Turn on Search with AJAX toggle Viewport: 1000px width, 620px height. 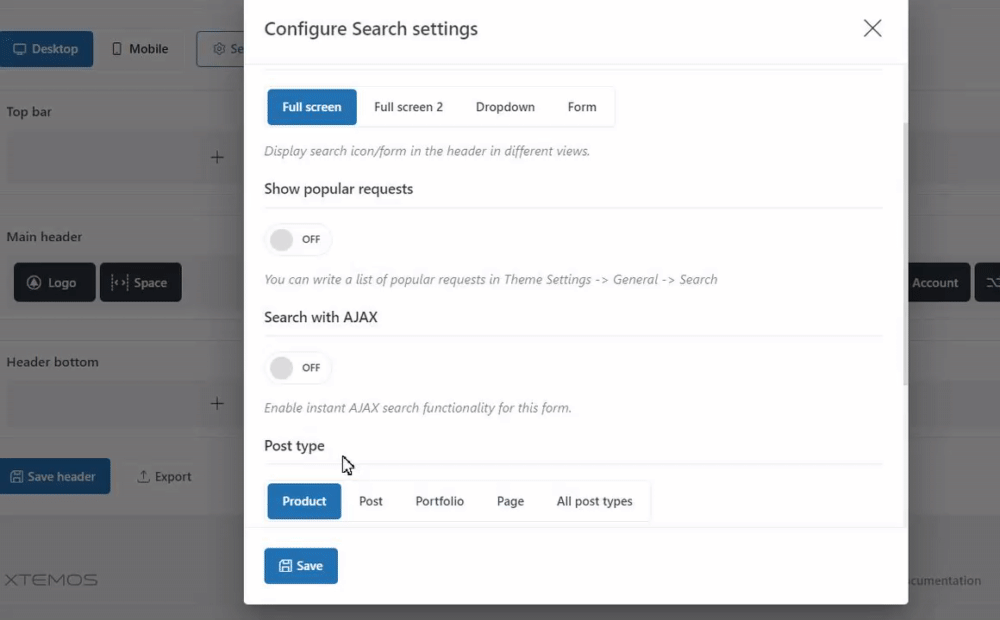pos(297,368)
